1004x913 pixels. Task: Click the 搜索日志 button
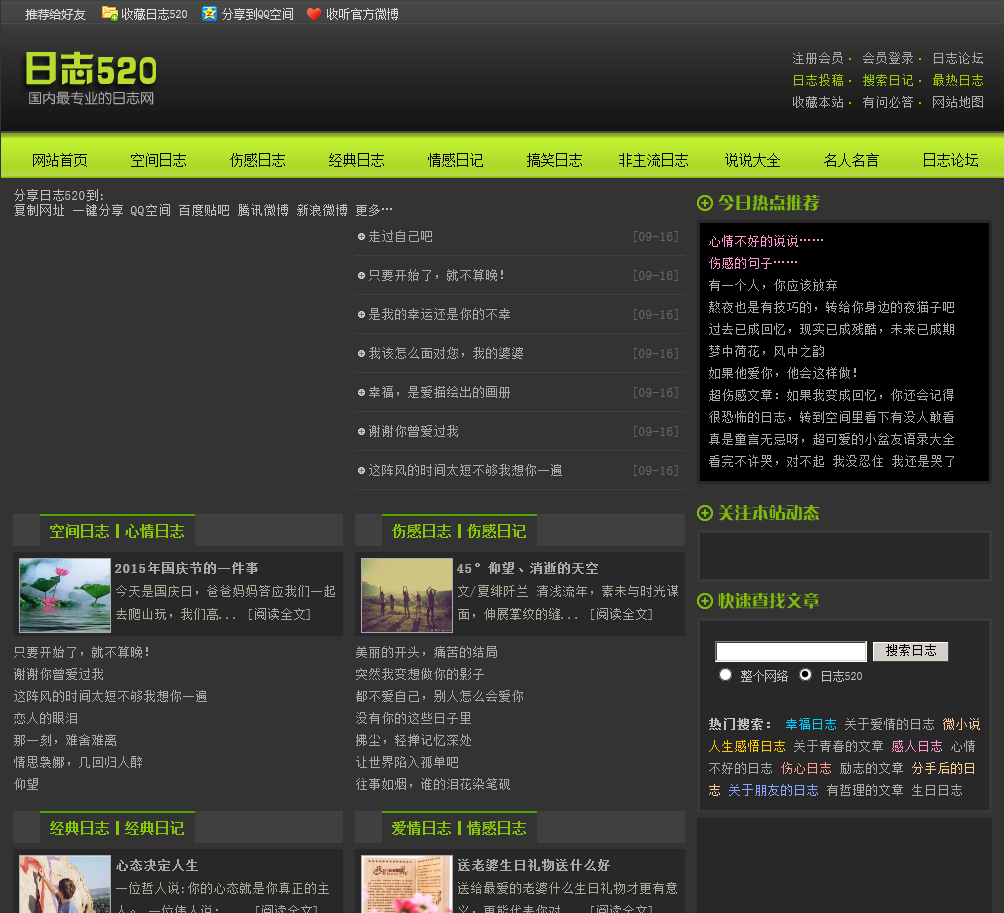911,651
